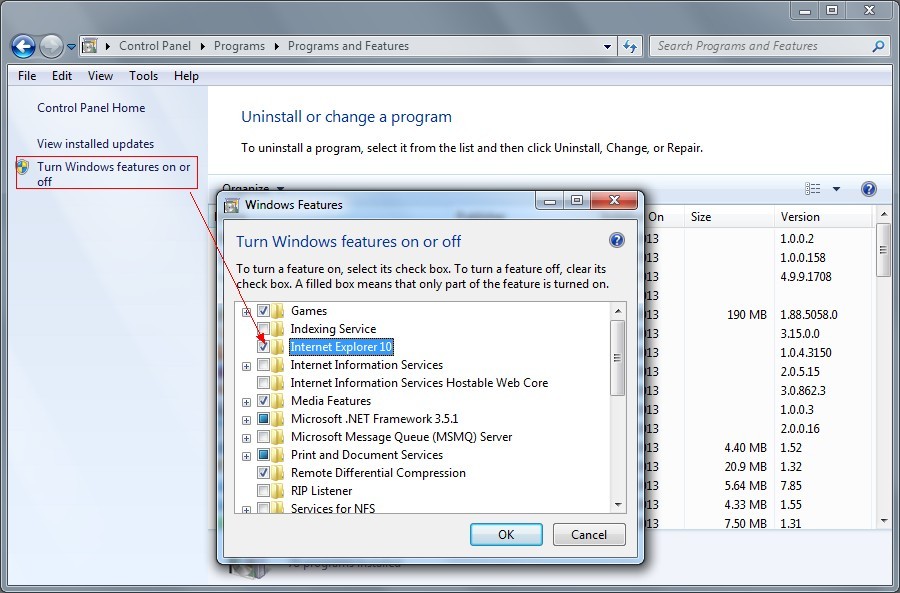
Task: Refresh the Programs and Features view
Action: (630, 46)
